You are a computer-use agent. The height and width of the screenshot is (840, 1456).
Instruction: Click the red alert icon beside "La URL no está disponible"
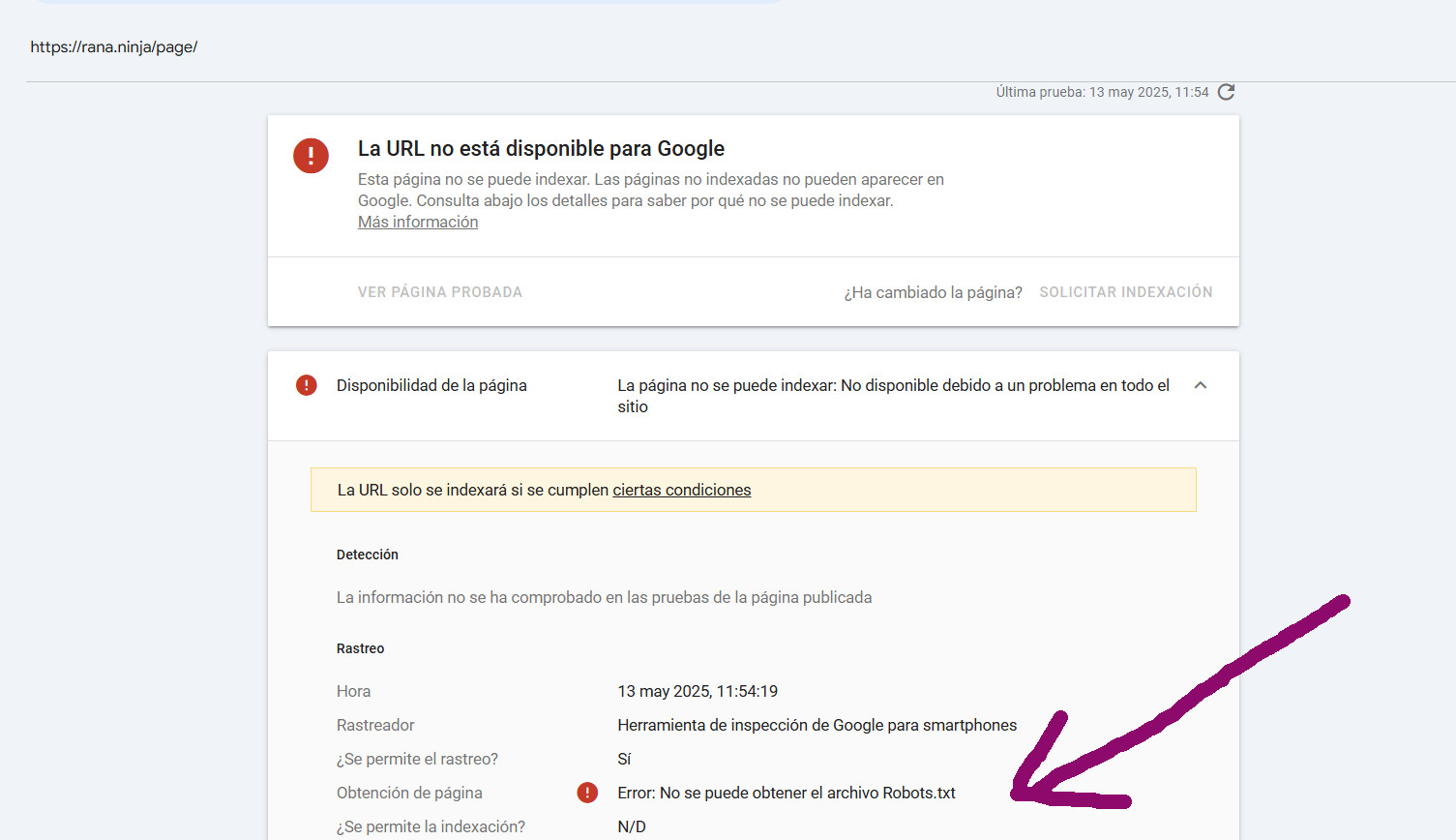click(x=311, y=156)
